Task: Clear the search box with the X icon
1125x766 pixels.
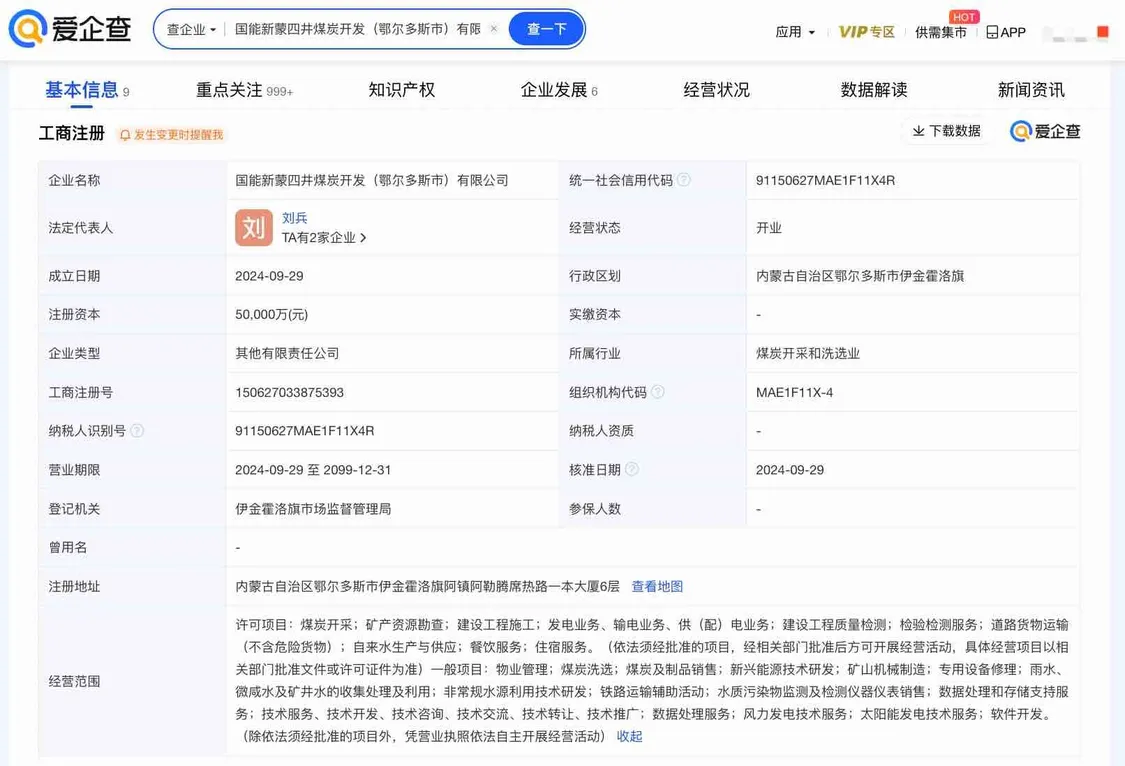Action: tap(491, 29)
